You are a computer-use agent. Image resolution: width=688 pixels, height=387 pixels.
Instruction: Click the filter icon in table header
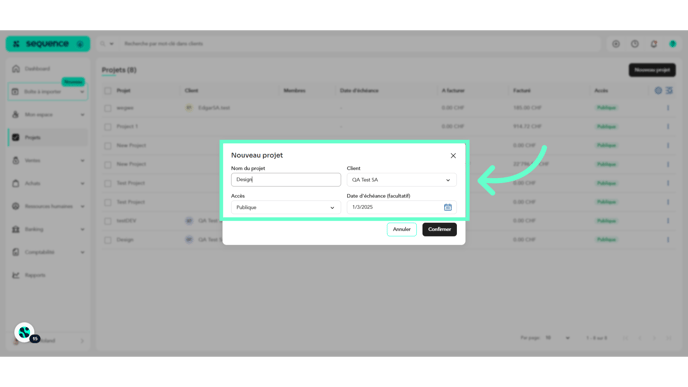tap(669, 91)
